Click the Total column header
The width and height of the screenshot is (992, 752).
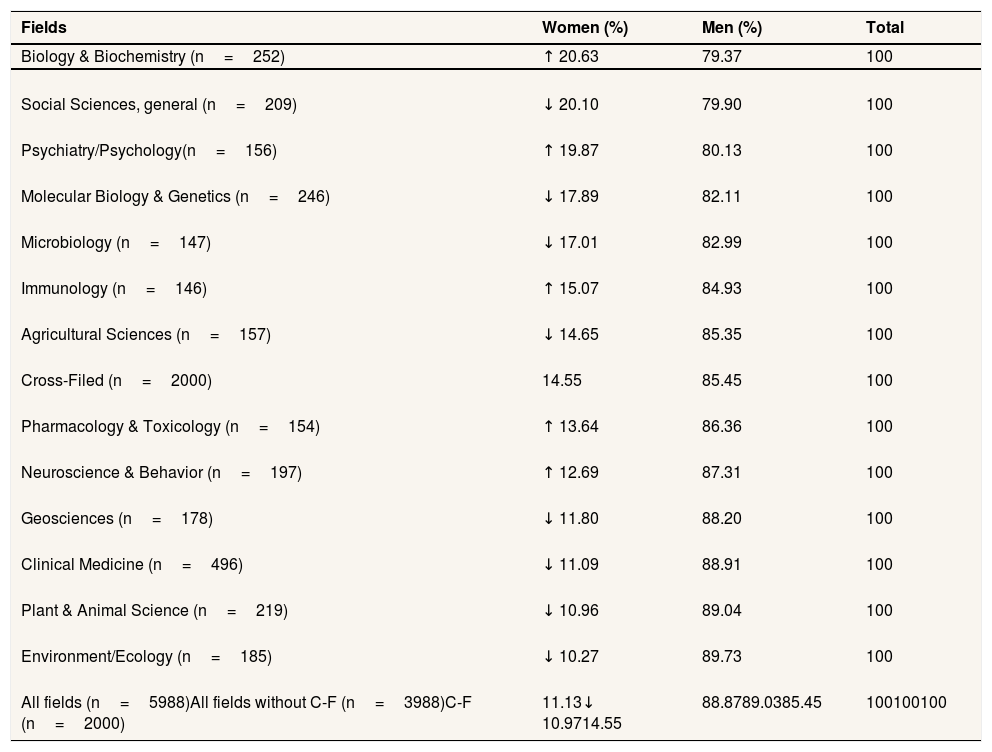(884, 28)
